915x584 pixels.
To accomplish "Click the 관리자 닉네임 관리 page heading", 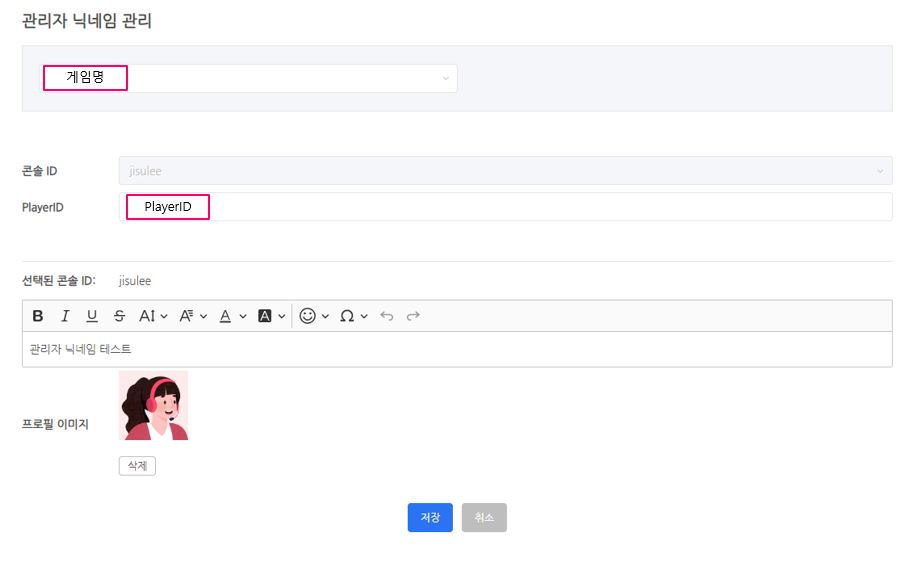I will tap(87, 21).
